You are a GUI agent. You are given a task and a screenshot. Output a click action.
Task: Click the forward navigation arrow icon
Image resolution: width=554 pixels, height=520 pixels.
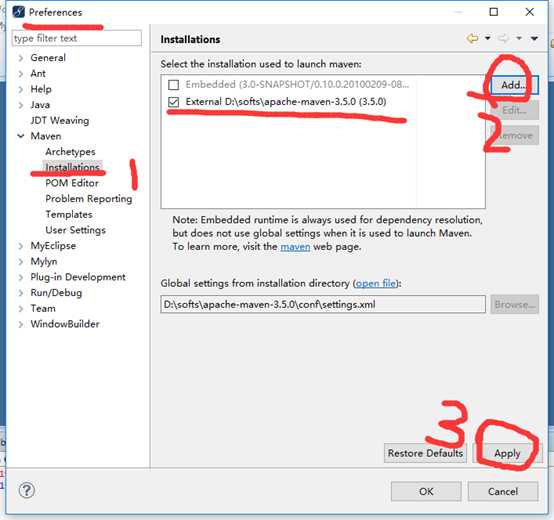coord(503,38)
